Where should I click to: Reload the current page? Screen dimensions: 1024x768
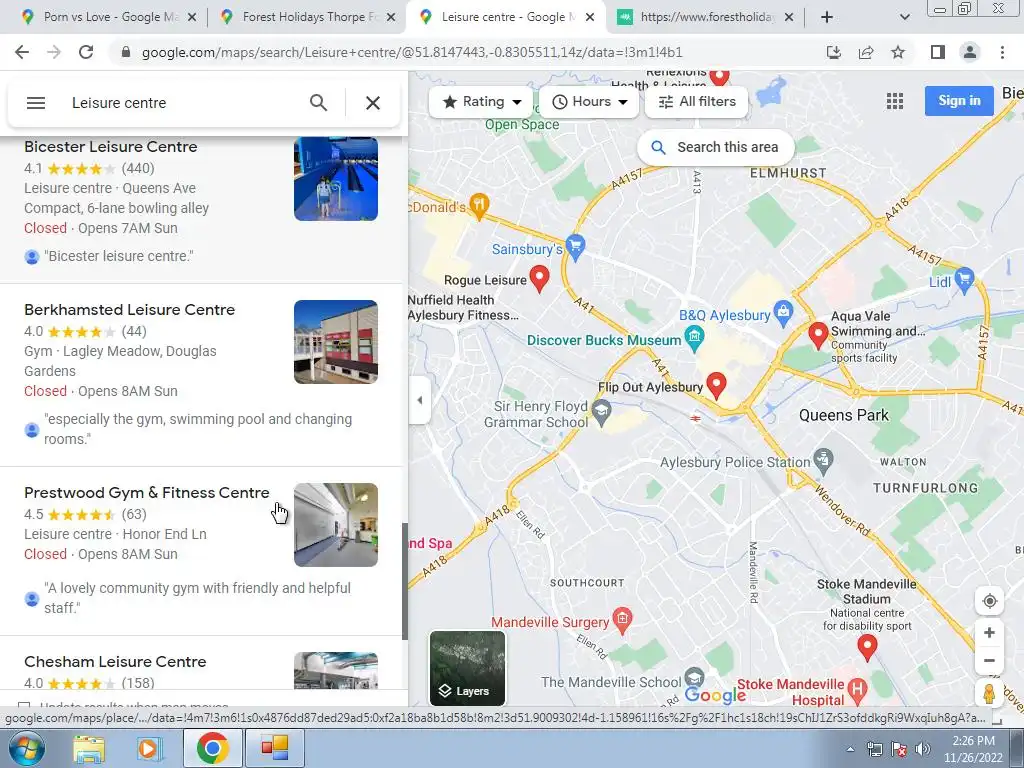coord(86,52)
